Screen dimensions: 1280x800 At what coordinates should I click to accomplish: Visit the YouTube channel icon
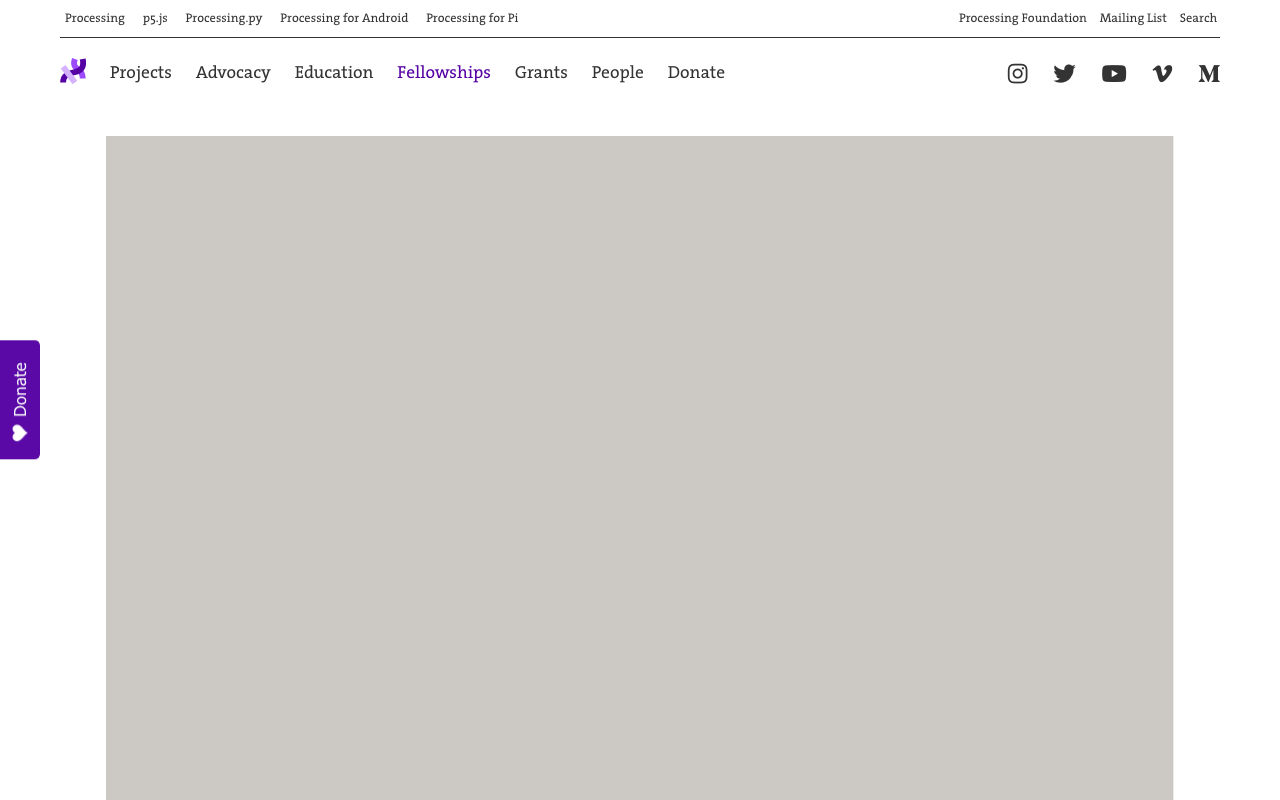pyautogui.click(x=1113, y=73)
